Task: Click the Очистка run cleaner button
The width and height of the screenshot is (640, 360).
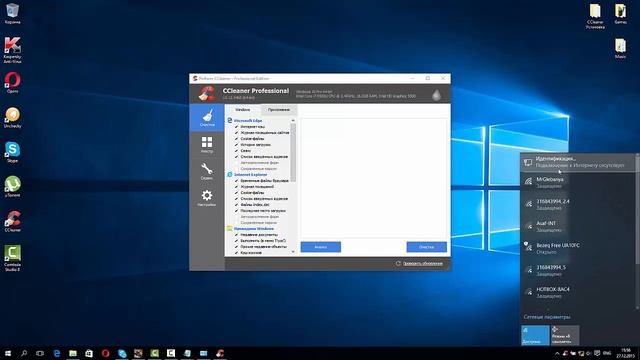Action: click(427, 247)
